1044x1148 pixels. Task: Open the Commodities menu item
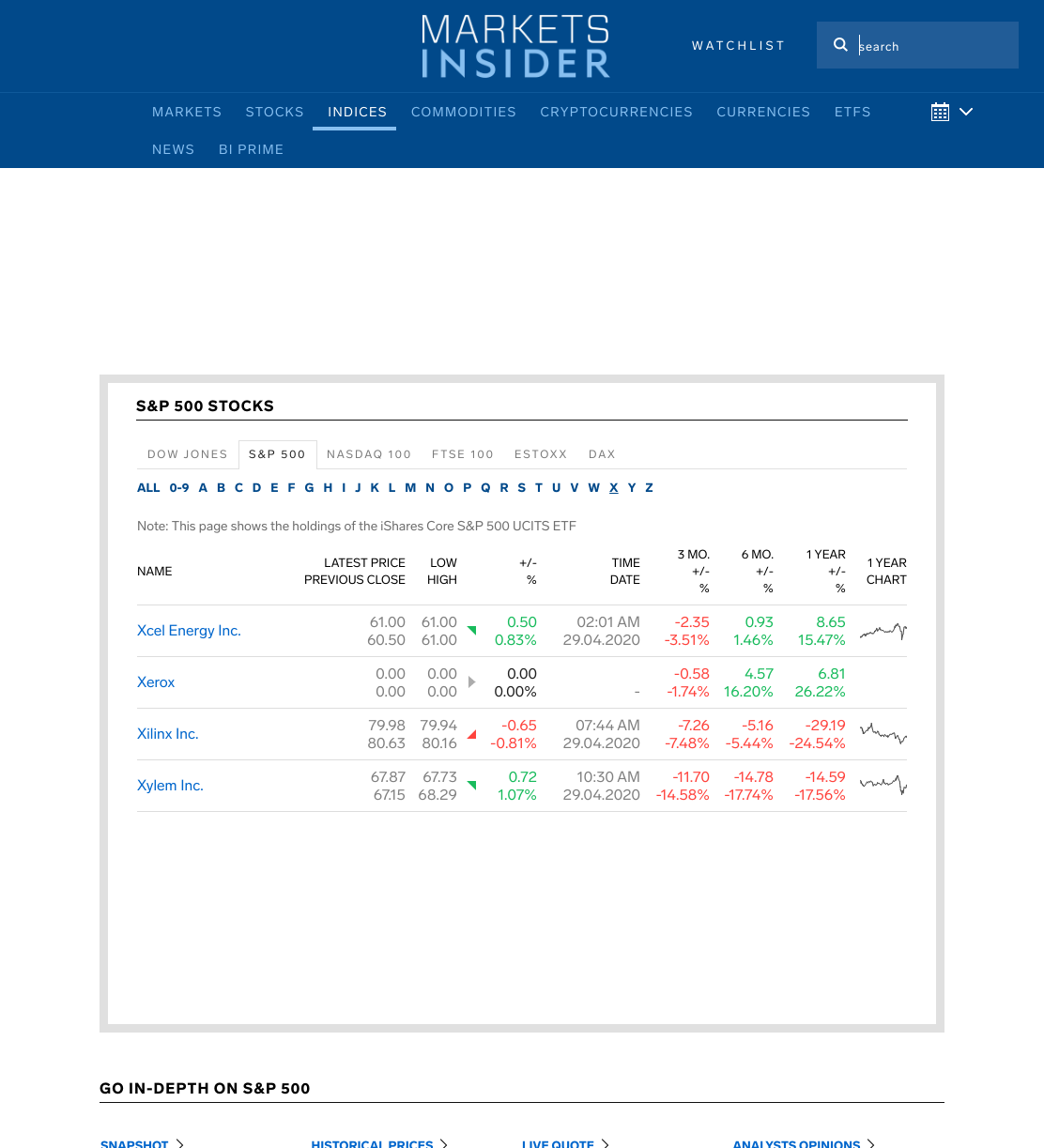tap(464, 112)
